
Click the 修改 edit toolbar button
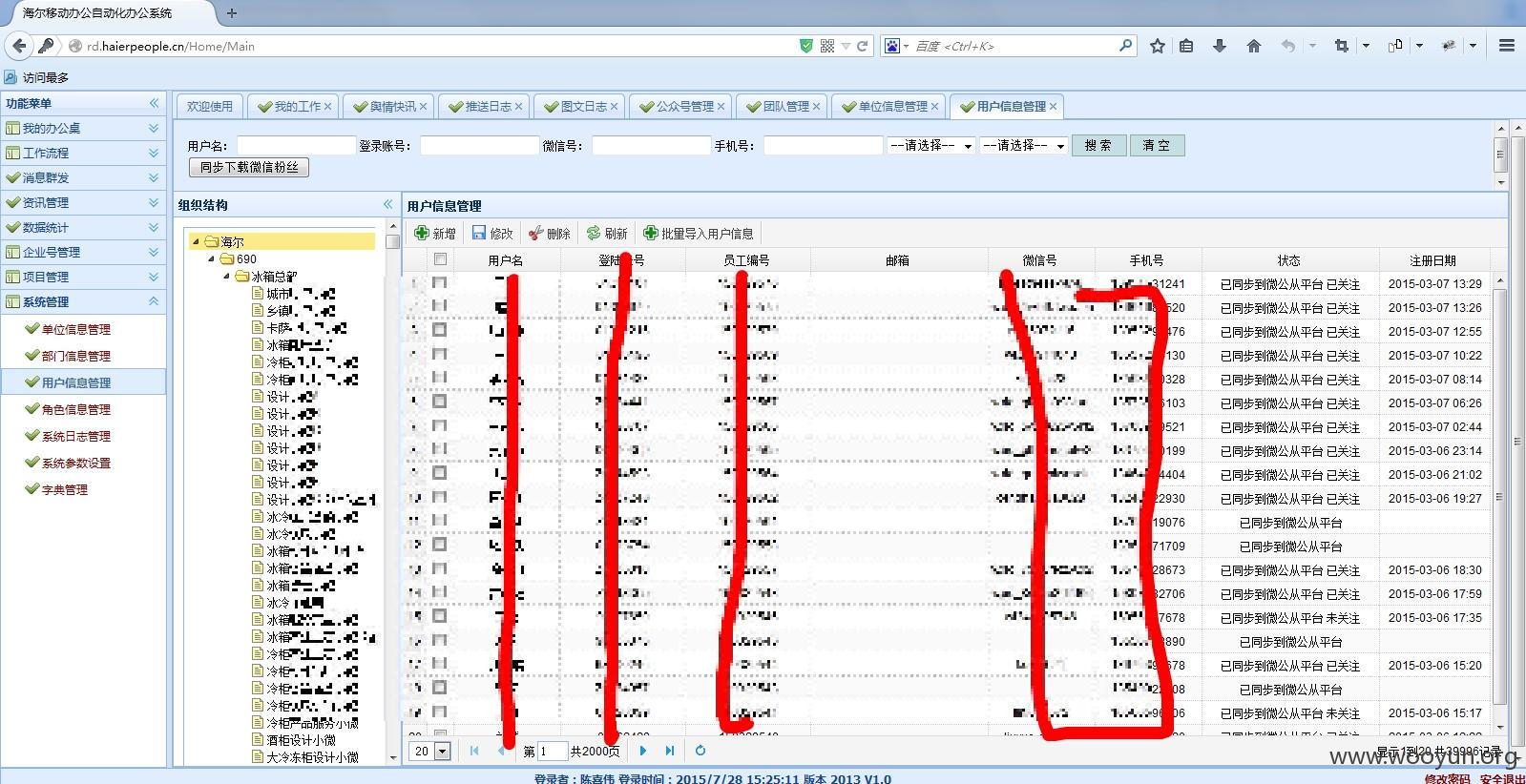click(492, 233)
